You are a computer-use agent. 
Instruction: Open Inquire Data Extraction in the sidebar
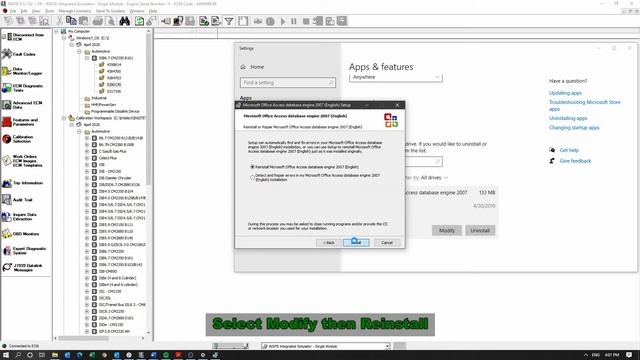tap(20, 217)
